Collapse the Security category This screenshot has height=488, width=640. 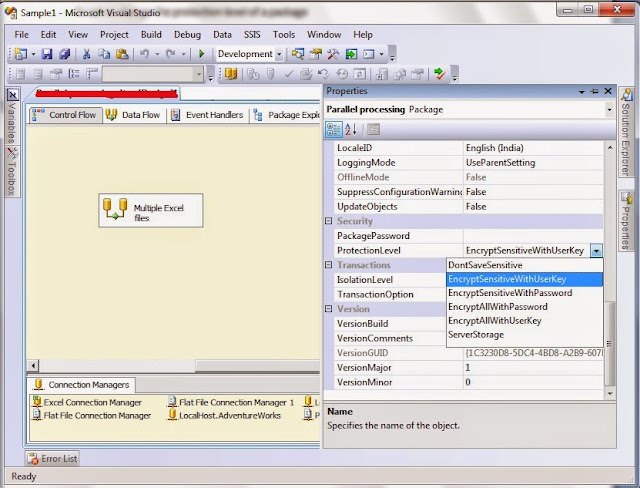[329, 221]
